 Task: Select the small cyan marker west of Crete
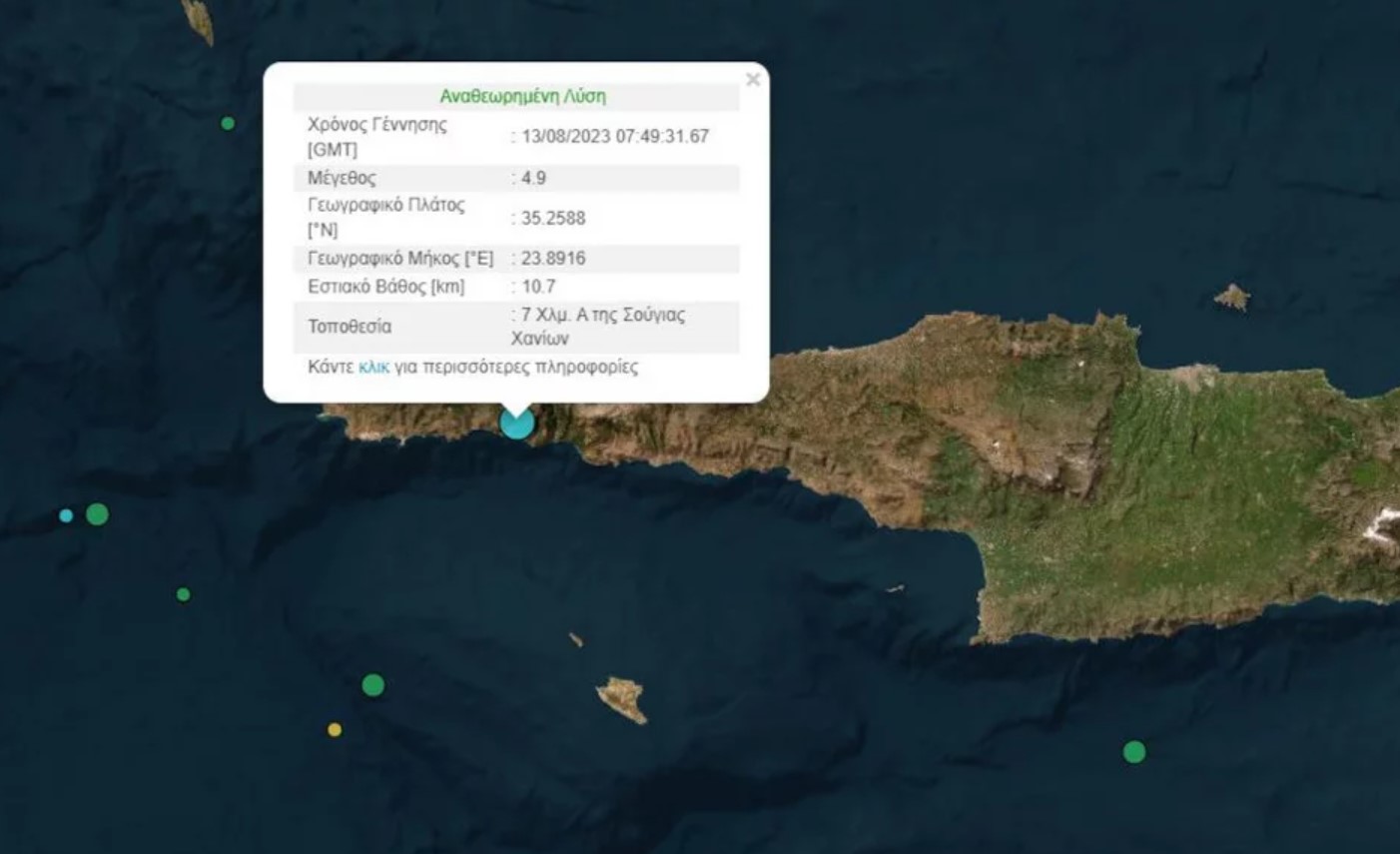click(x=66, y=516)
